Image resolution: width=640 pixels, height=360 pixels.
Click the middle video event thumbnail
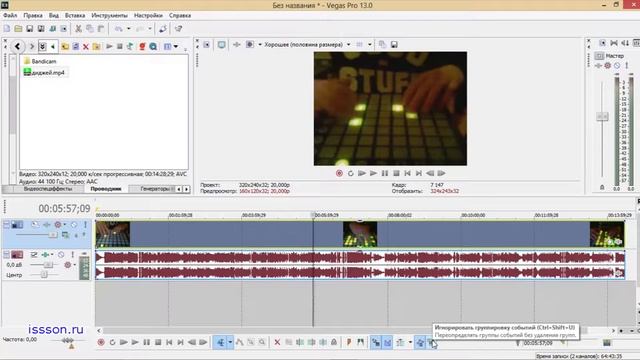tap(360, 234)
